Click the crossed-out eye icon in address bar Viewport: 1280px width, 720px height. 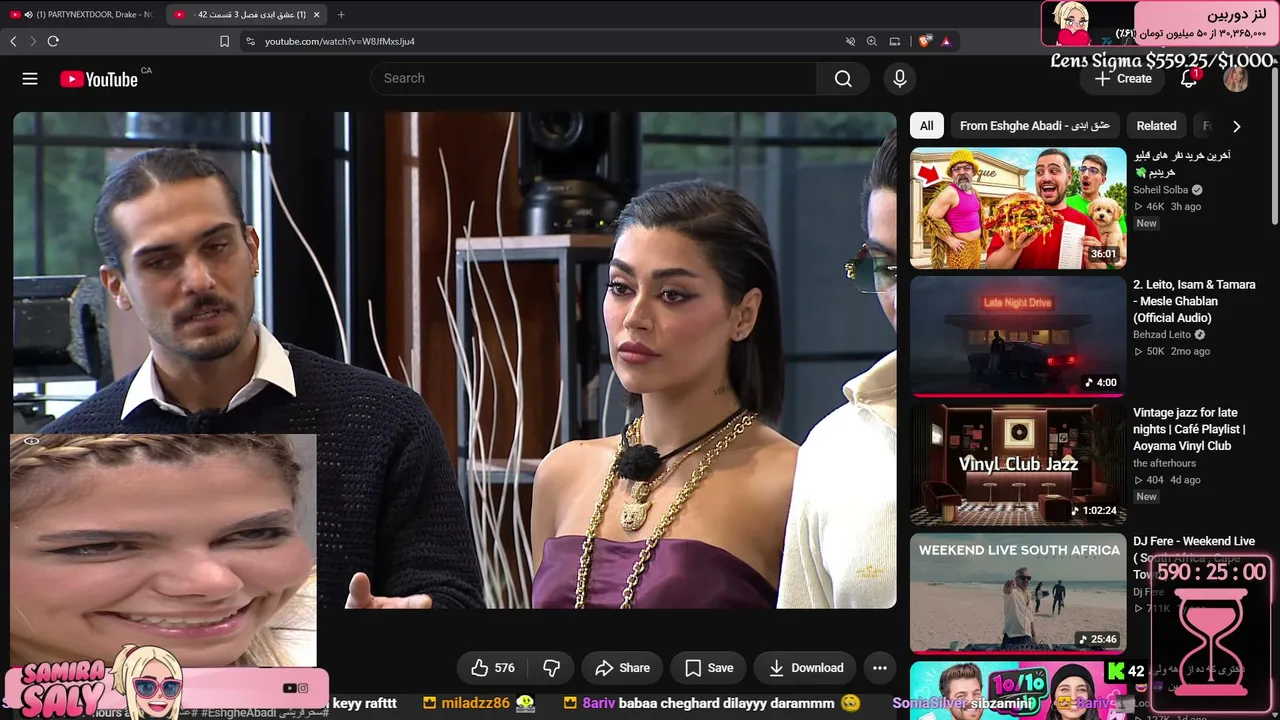[x=850, y=41]
